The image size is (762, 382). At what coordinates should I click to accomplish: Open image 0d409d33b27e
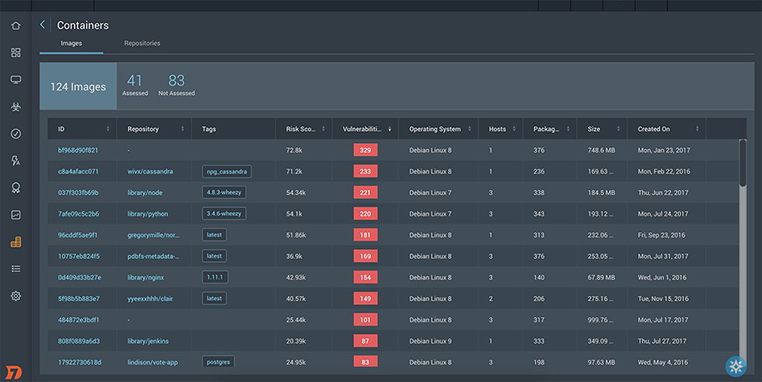click(79, 278)
